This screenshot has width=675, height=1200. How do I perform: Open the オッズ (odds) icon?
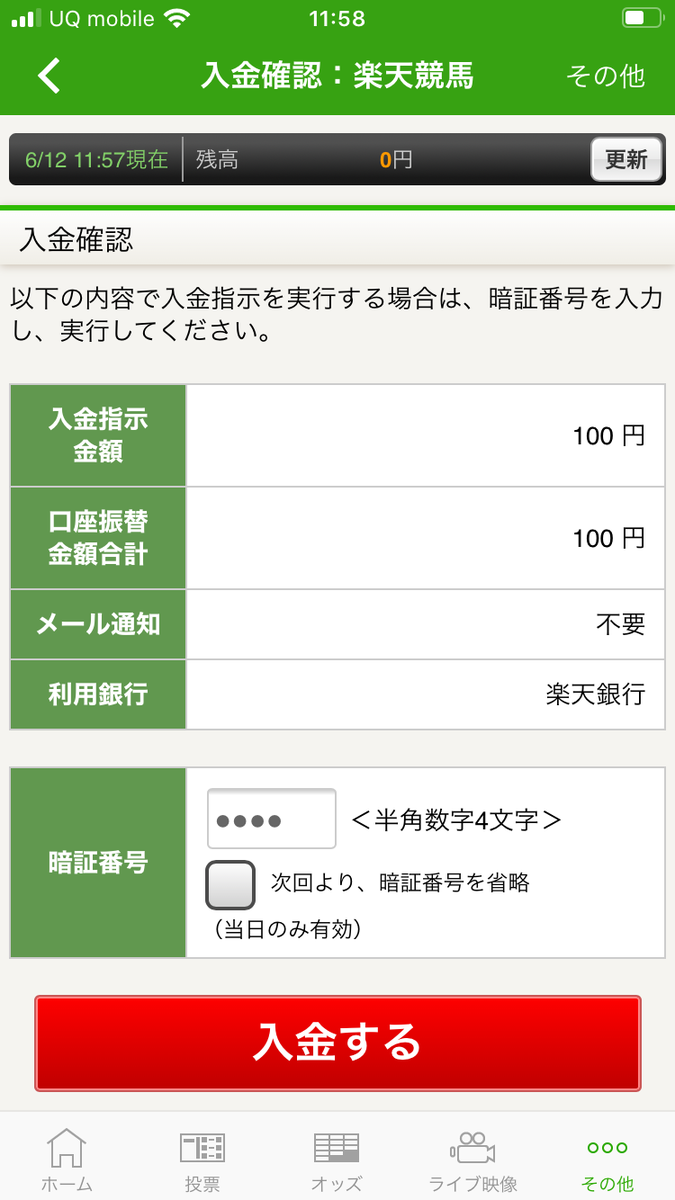[337, 1155]
